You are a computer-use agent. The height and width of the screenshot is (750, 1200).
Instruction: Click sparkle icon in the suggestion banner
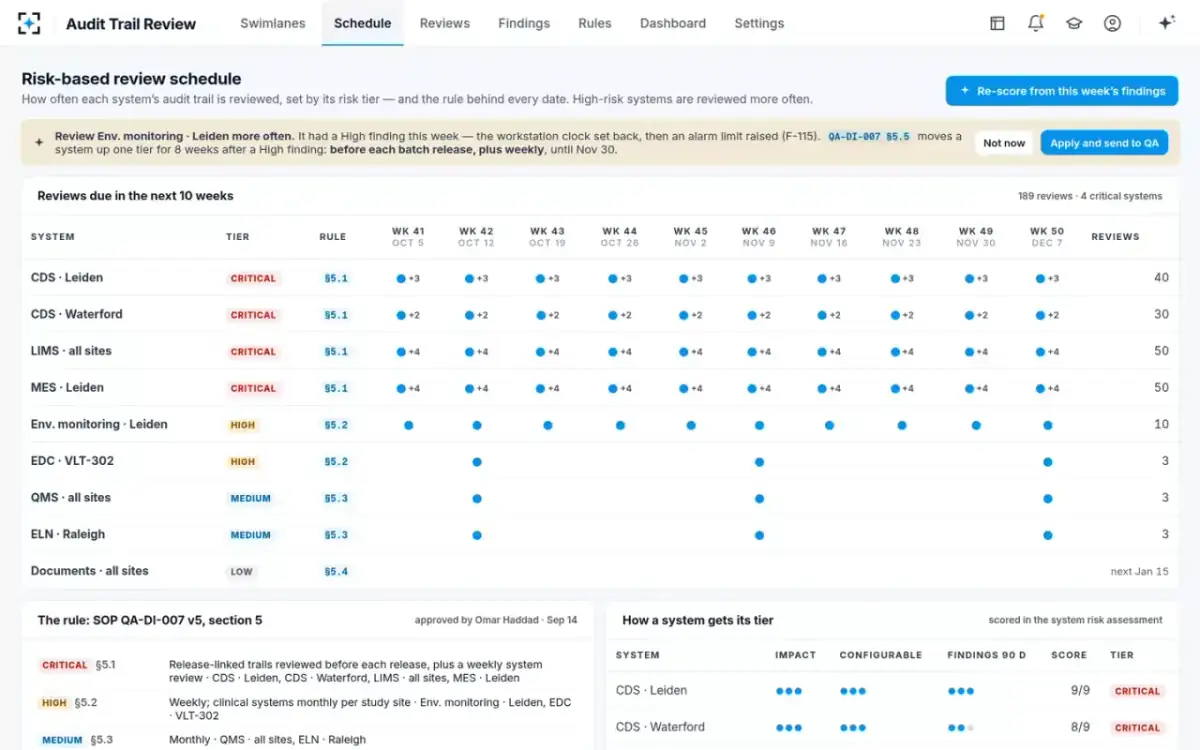(39, 143)
